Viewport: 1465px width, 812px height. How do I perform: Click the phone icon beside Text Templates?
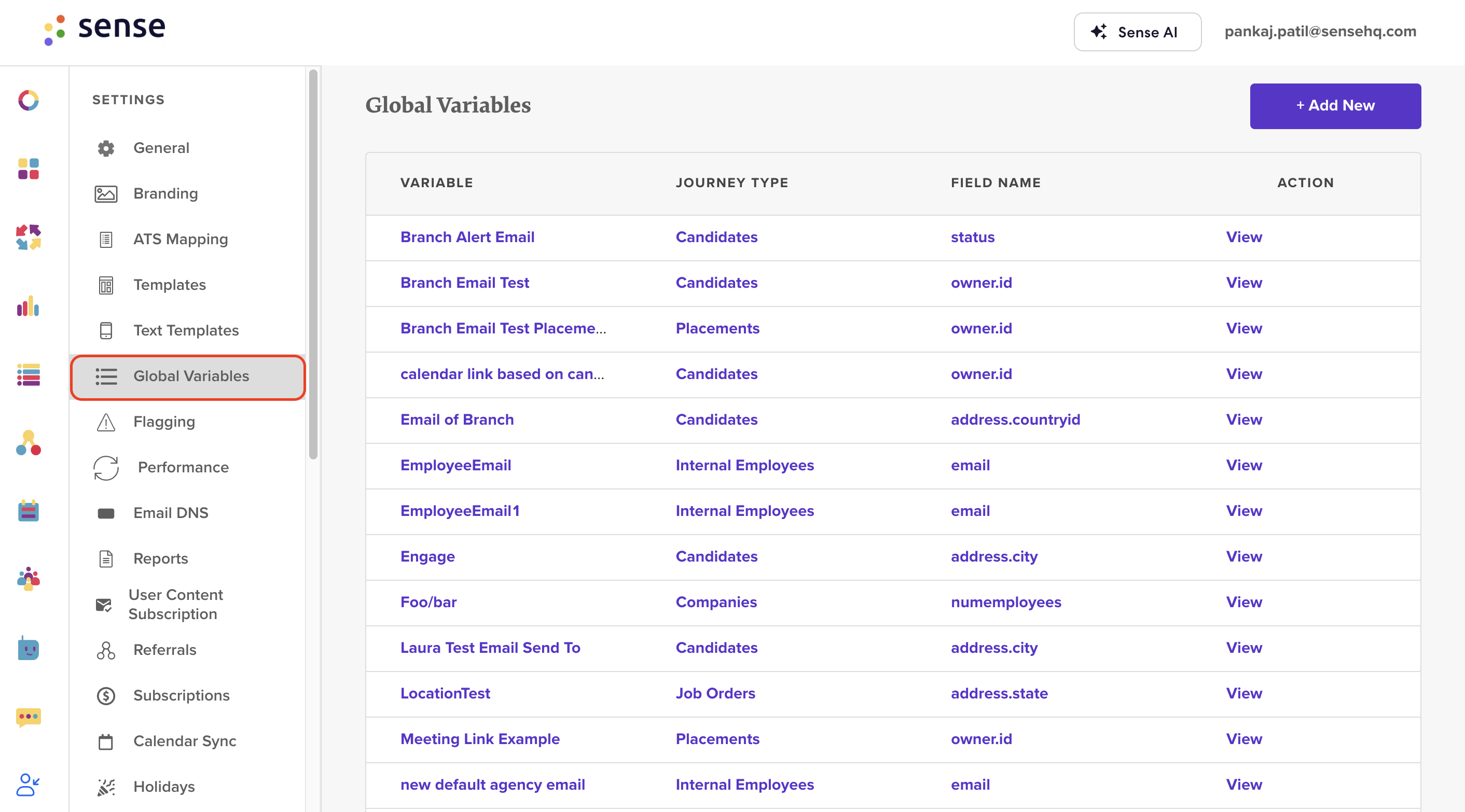105,330
